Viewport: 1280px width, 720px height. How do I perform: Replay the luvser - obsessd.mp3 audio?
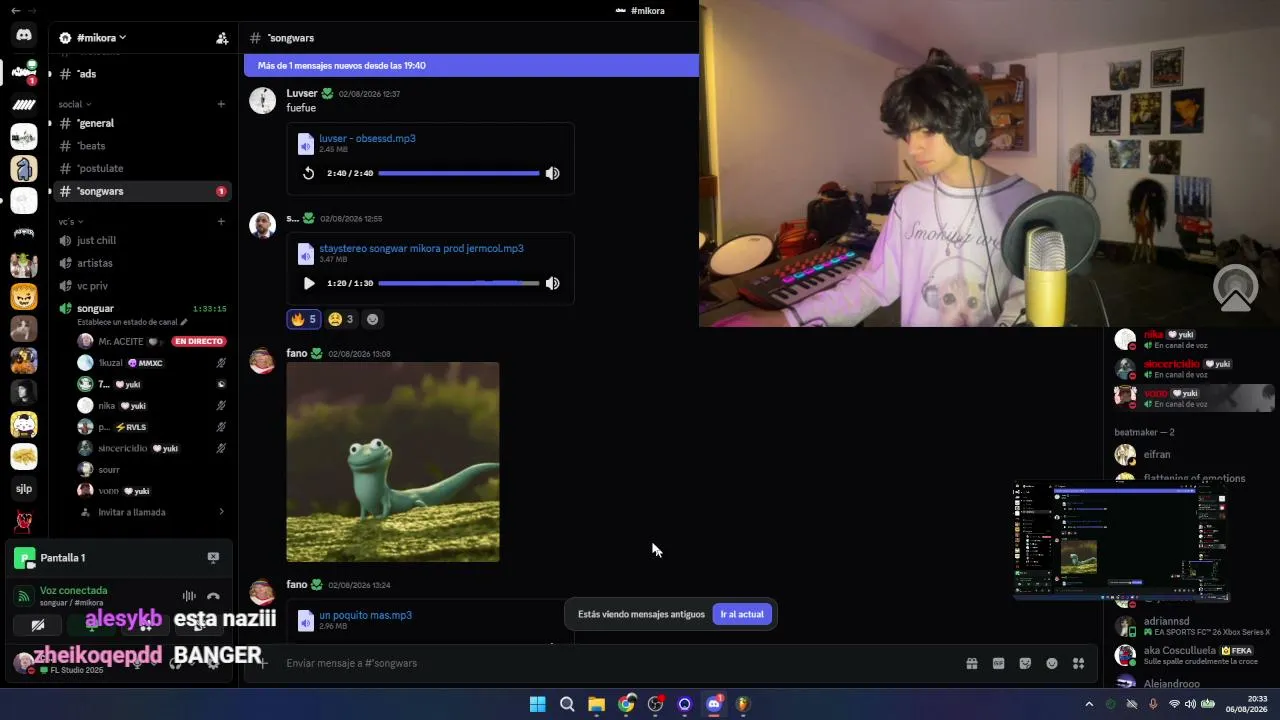308,173
